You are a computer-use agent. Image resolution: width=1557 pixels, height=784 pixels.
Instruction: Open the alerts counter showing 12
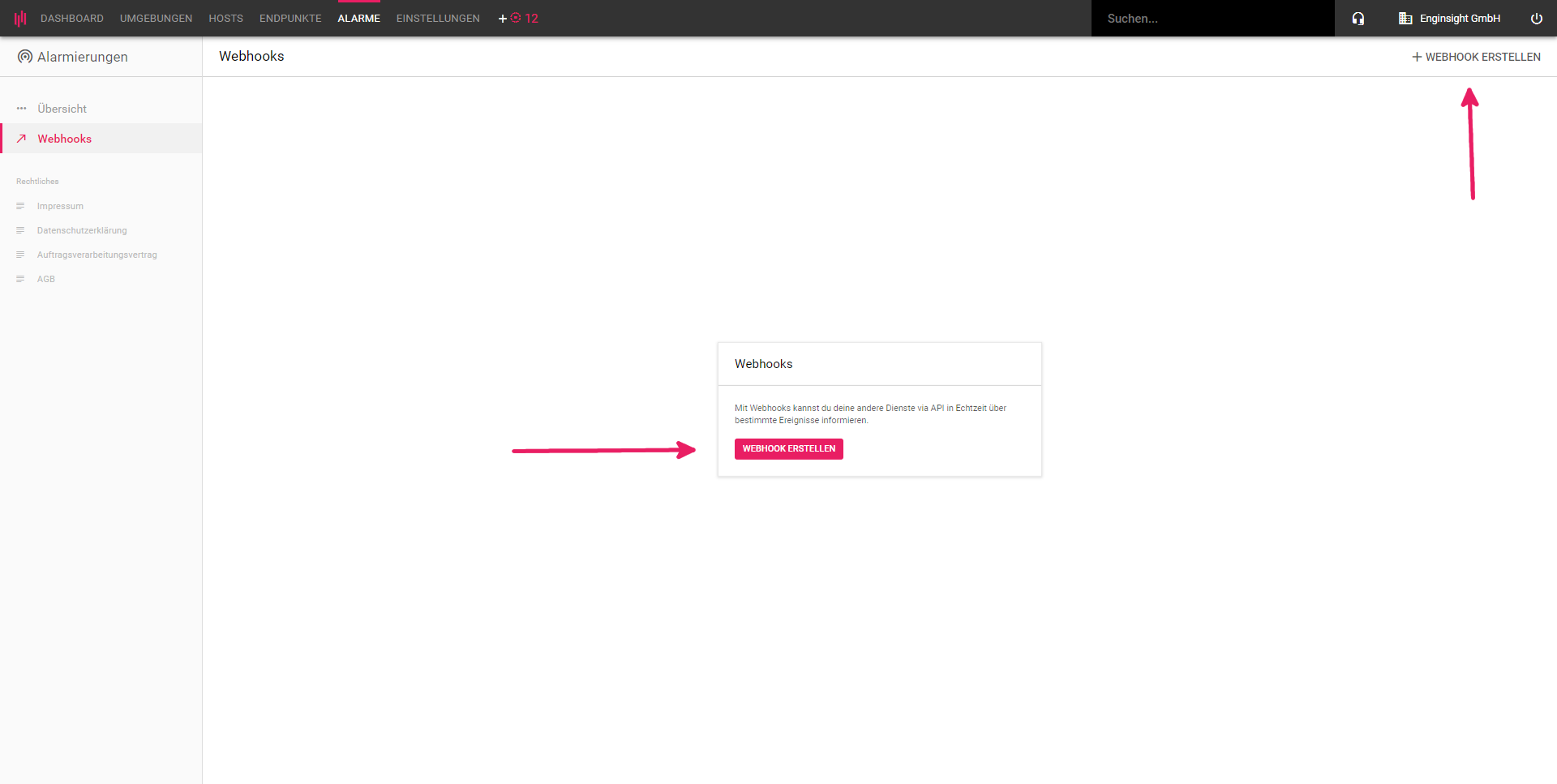click(525, 19)
